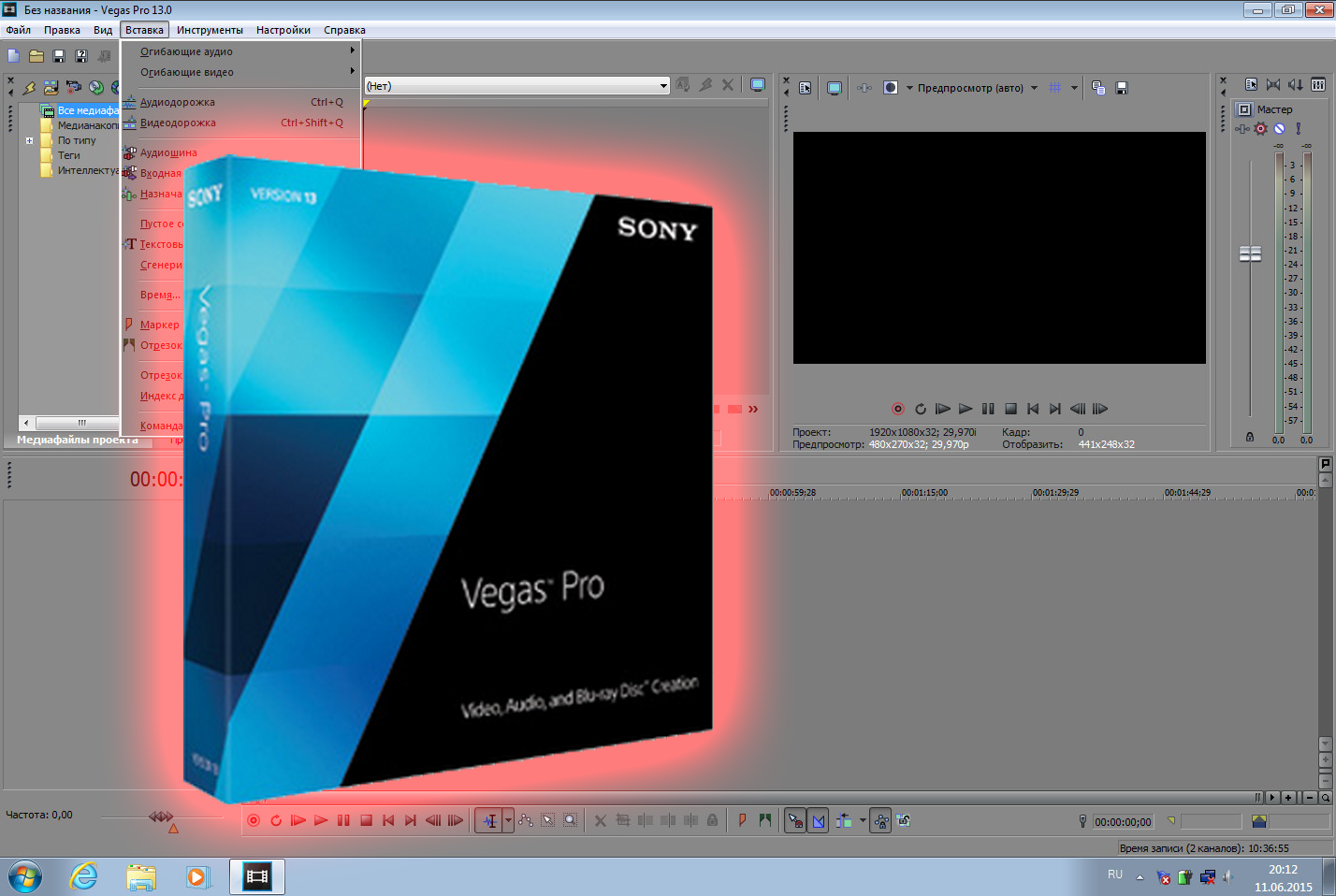Expand the По типу tree node
Viewport: 1336px width, 896px height.
[29, 140]
